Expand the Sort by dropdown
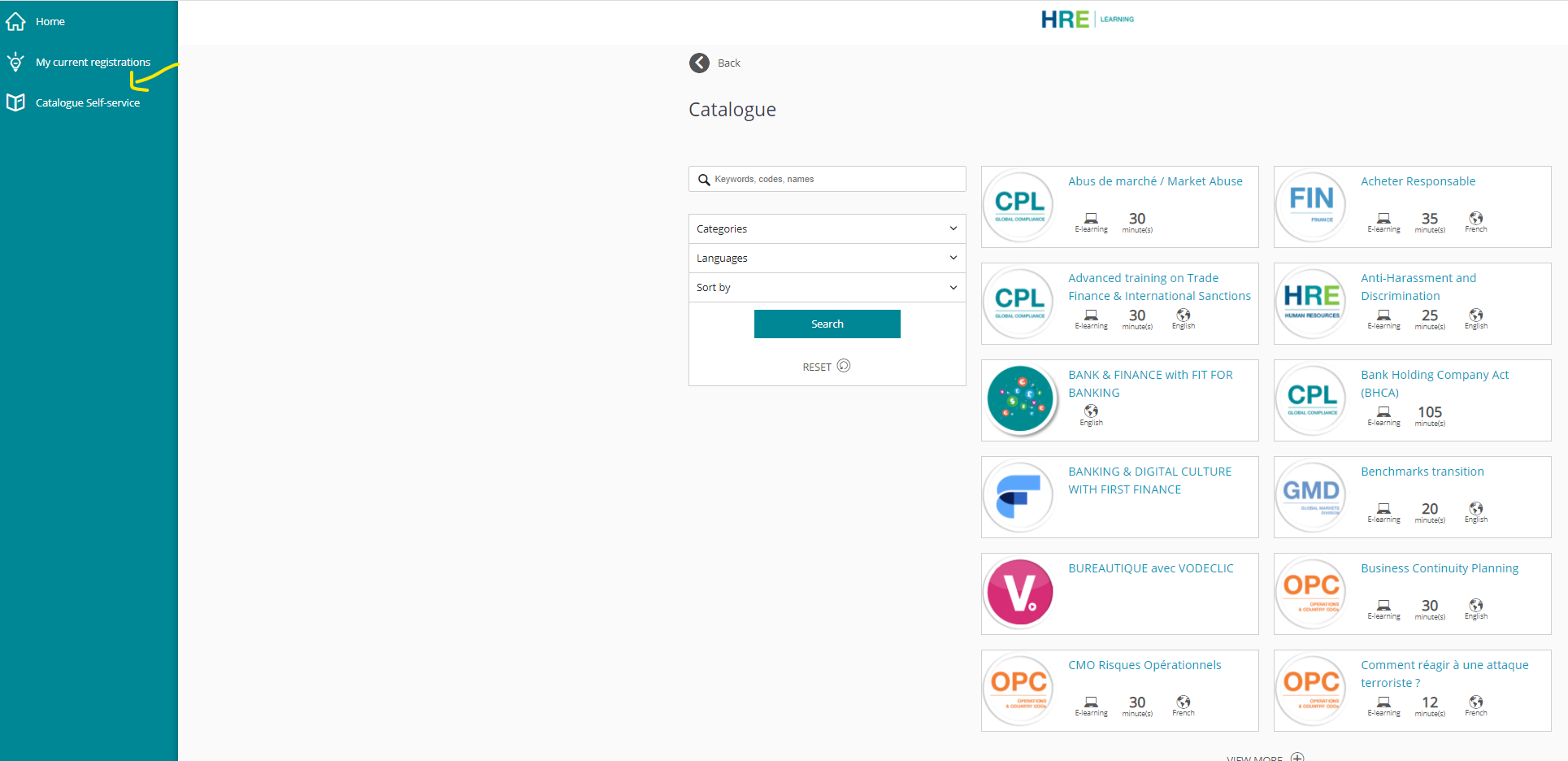Viewport: 1568px width, 761px height. click(827, 288)
